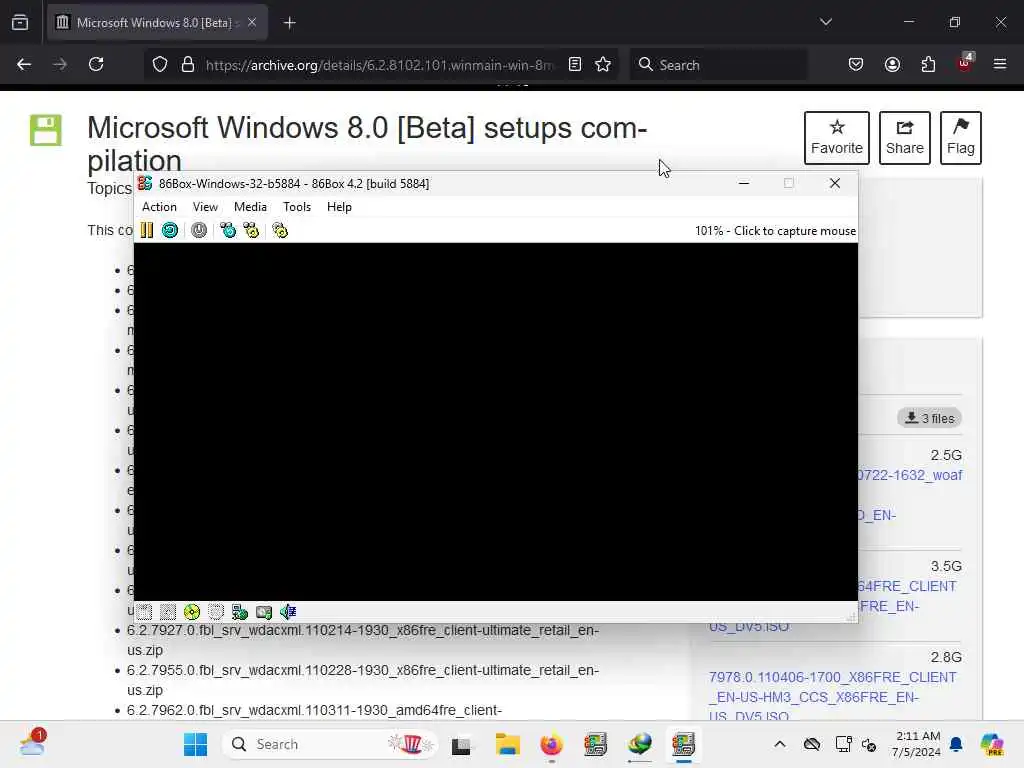Open the list all tabs dropdown
This screenshot has width=1024, height=768.
click(x=825, y=23)
